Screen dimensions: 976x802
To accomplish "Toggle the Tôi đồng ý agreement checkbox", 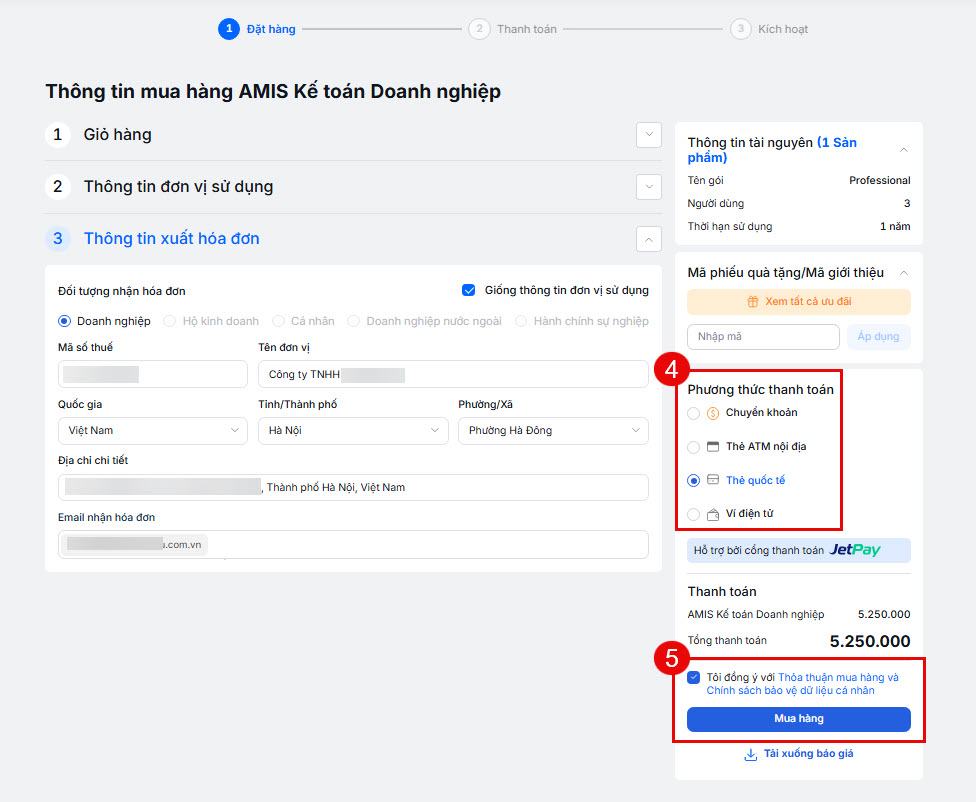I will click(x=694, y=677).
